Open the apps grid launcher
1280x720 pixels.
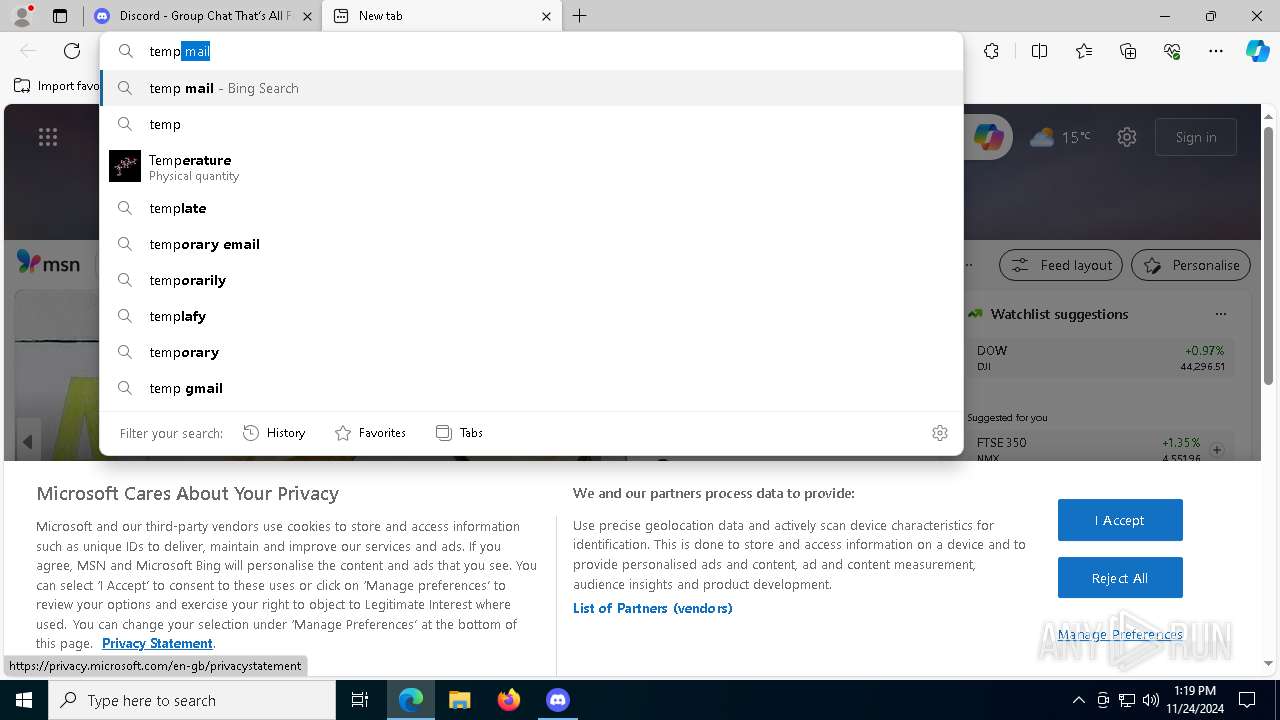point(48,137)
